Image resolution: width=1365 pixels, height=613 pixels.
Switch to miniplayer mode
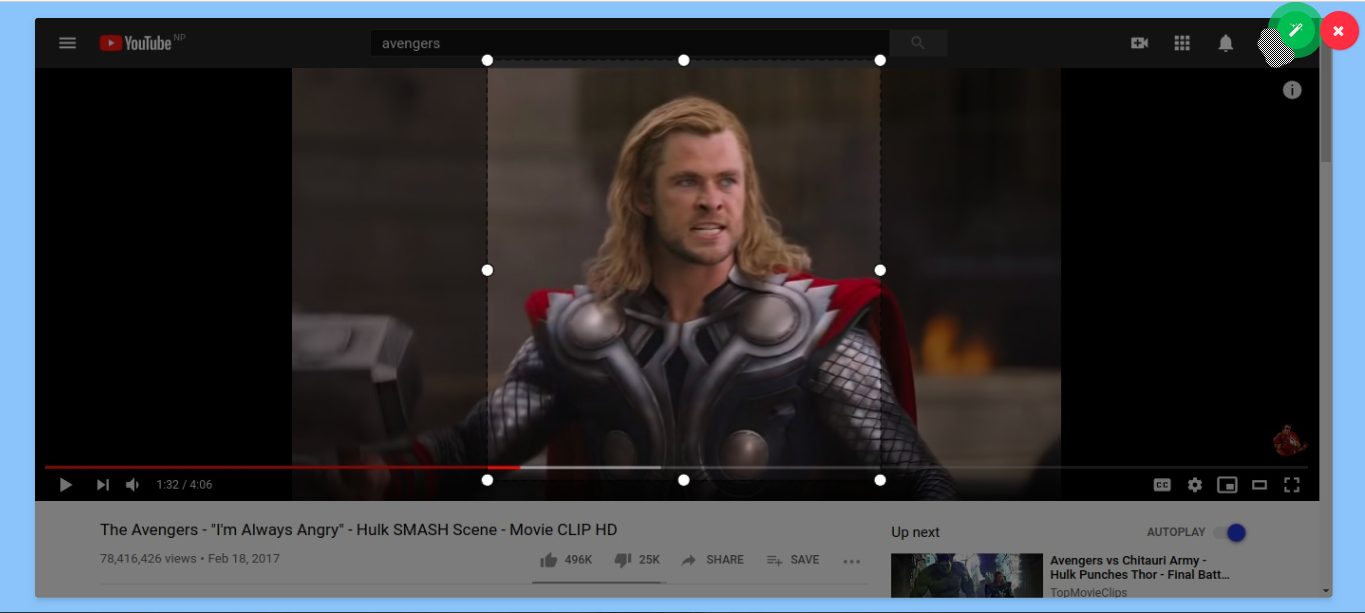pyautogui.click(x=1227, y=485)
